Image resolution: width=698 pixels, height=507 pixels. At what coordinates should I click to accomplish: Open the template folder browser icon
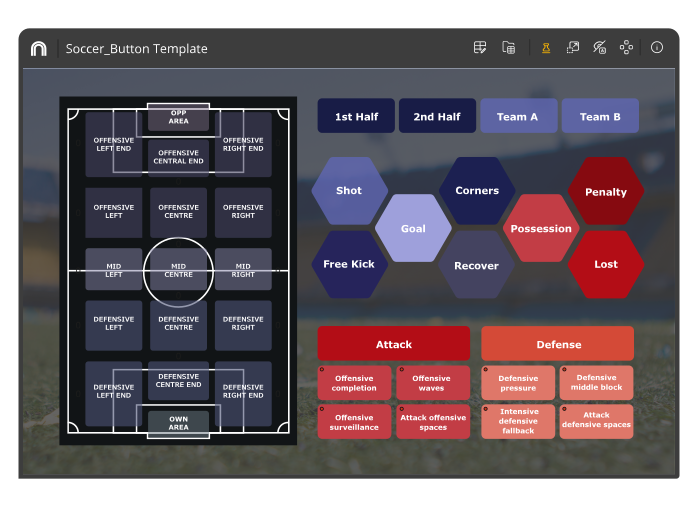(x=508, y=47)
